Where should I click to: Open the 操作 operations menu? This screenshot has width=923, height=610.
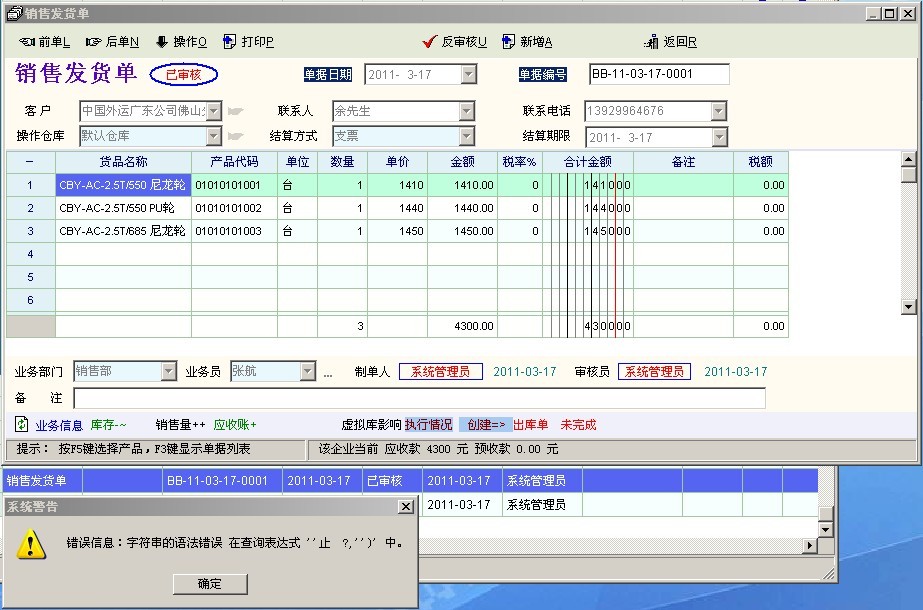(180, 42)
